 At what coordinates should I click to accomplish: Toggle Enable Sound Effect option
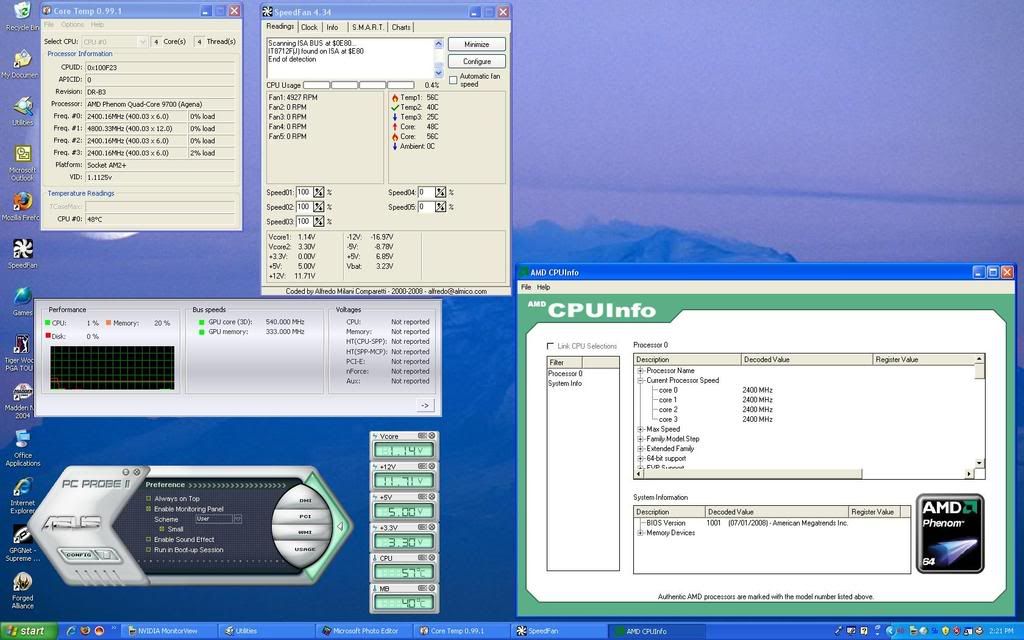pos(149,539)
